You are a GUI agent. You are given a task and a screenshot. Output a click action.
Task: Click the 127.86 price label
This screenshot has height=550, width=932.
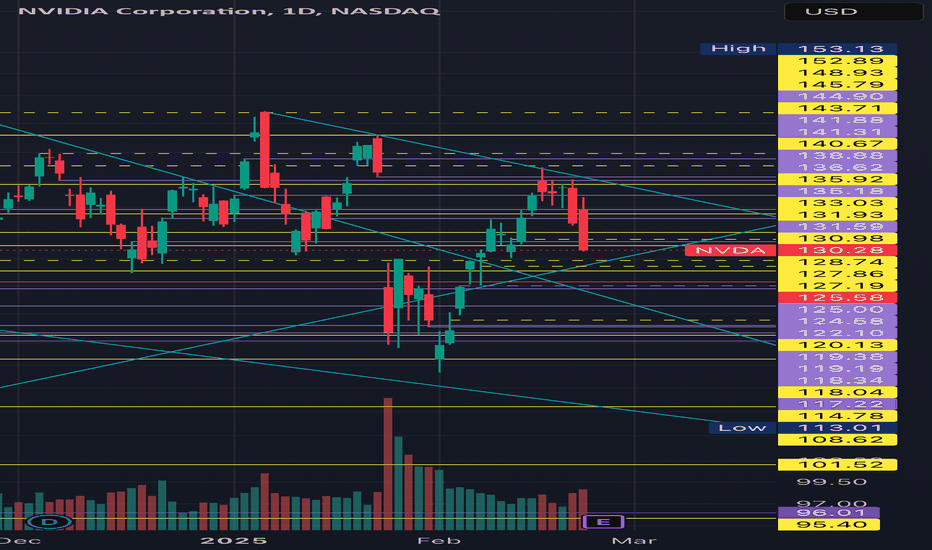tap(837, 274)
